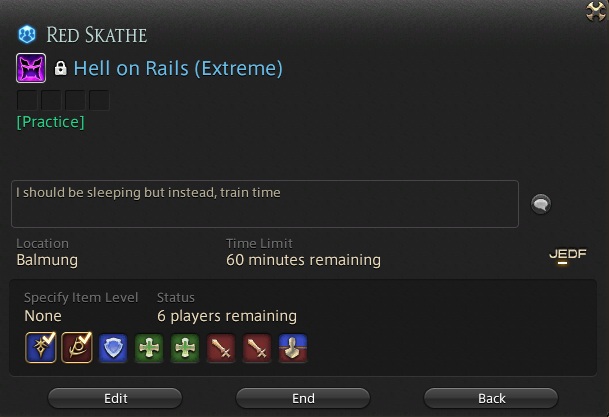Select the second green healer cross slot

(x=185, y=348)
